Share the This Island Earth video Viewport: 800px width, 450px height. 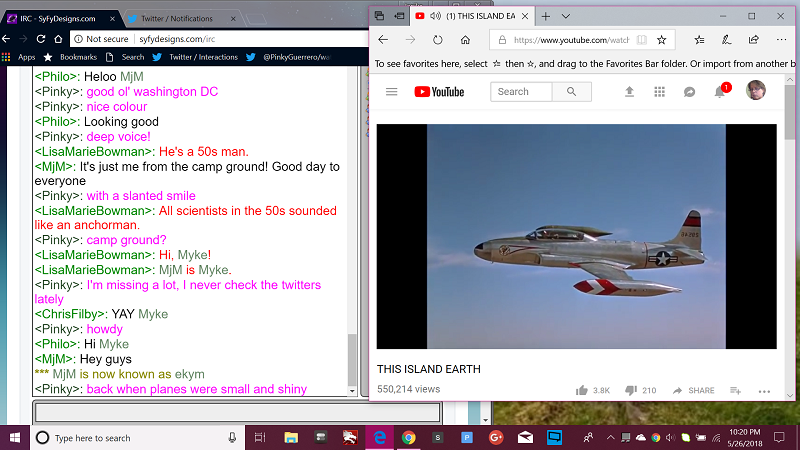pos(693,390)
